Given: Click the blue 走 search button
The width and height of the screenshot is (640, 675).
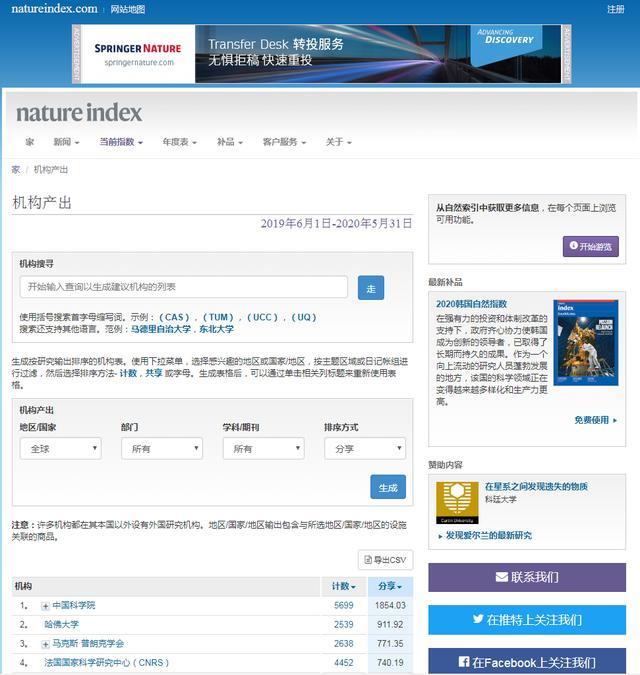Looking at the screenshot, I should pos(371,288).
